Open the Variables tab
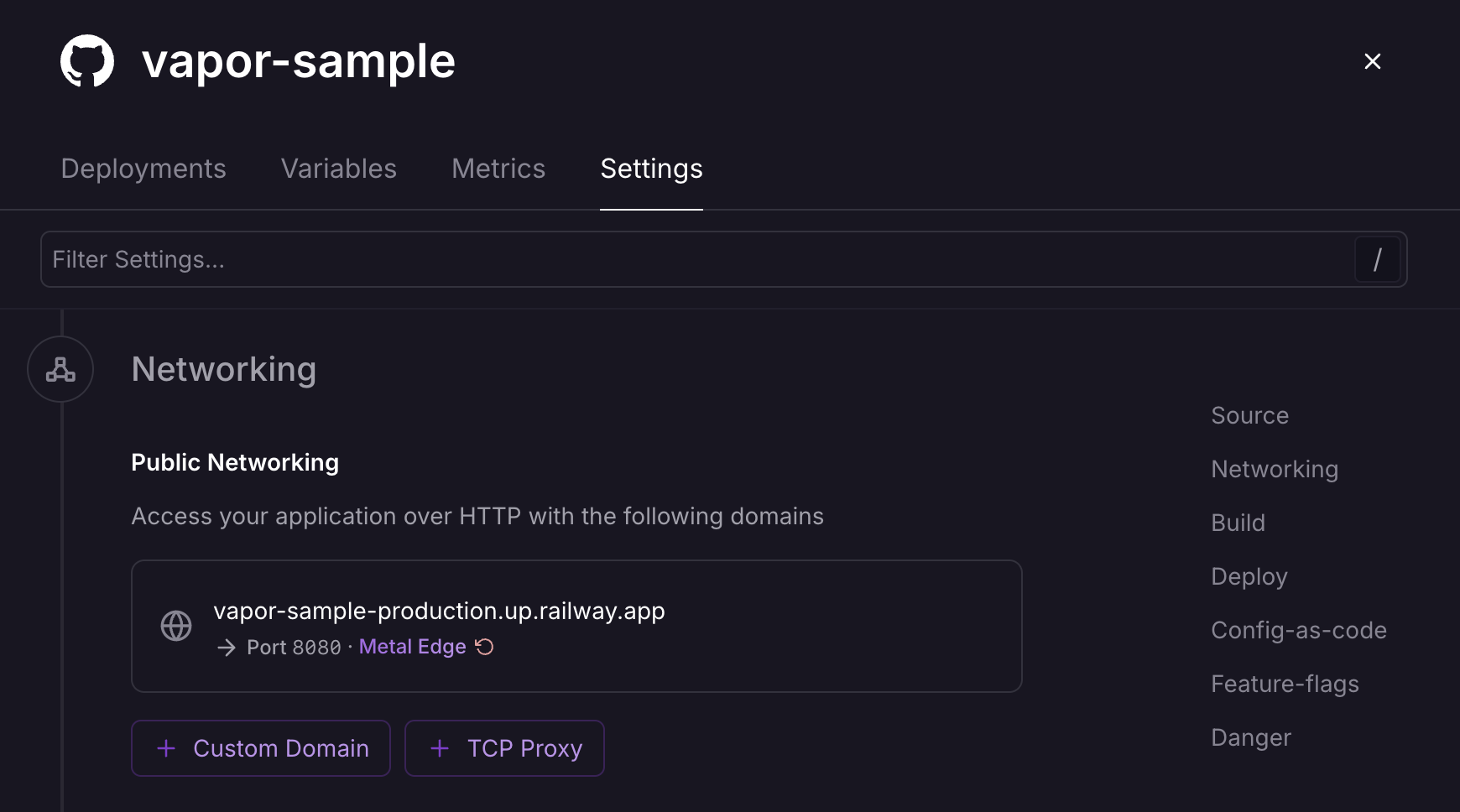The height and width of the screenshot is (812, 1460). (x=339, y=169)
